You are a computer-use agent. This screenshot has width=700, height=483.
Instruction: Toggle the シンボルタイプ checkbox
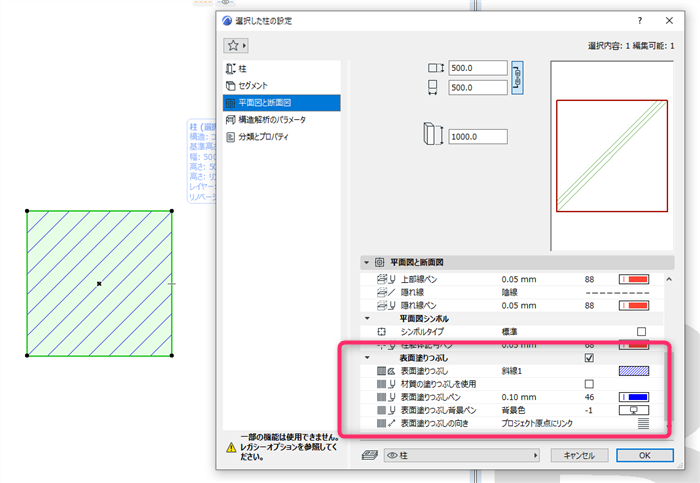pos(642,332)
